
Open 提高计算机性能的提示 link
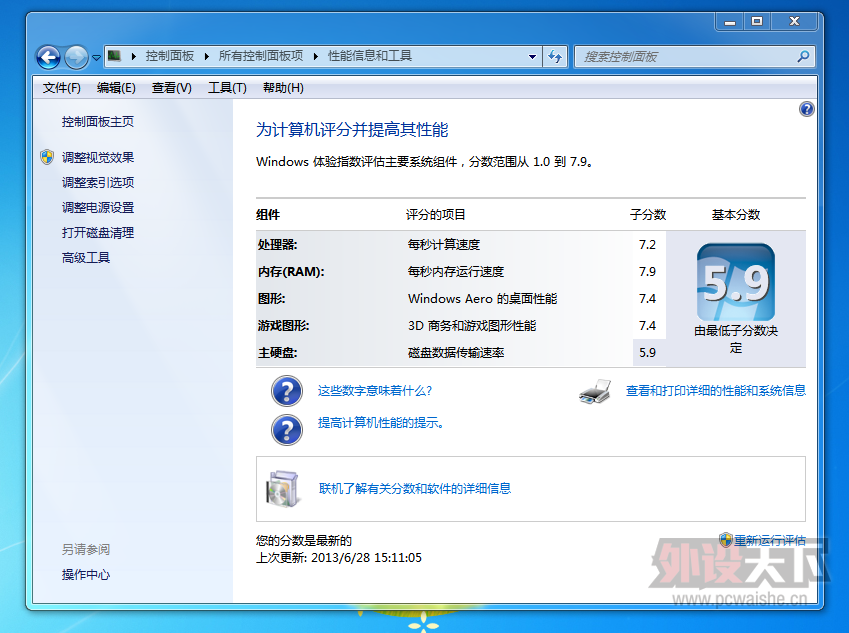click(x=381, y=423)
